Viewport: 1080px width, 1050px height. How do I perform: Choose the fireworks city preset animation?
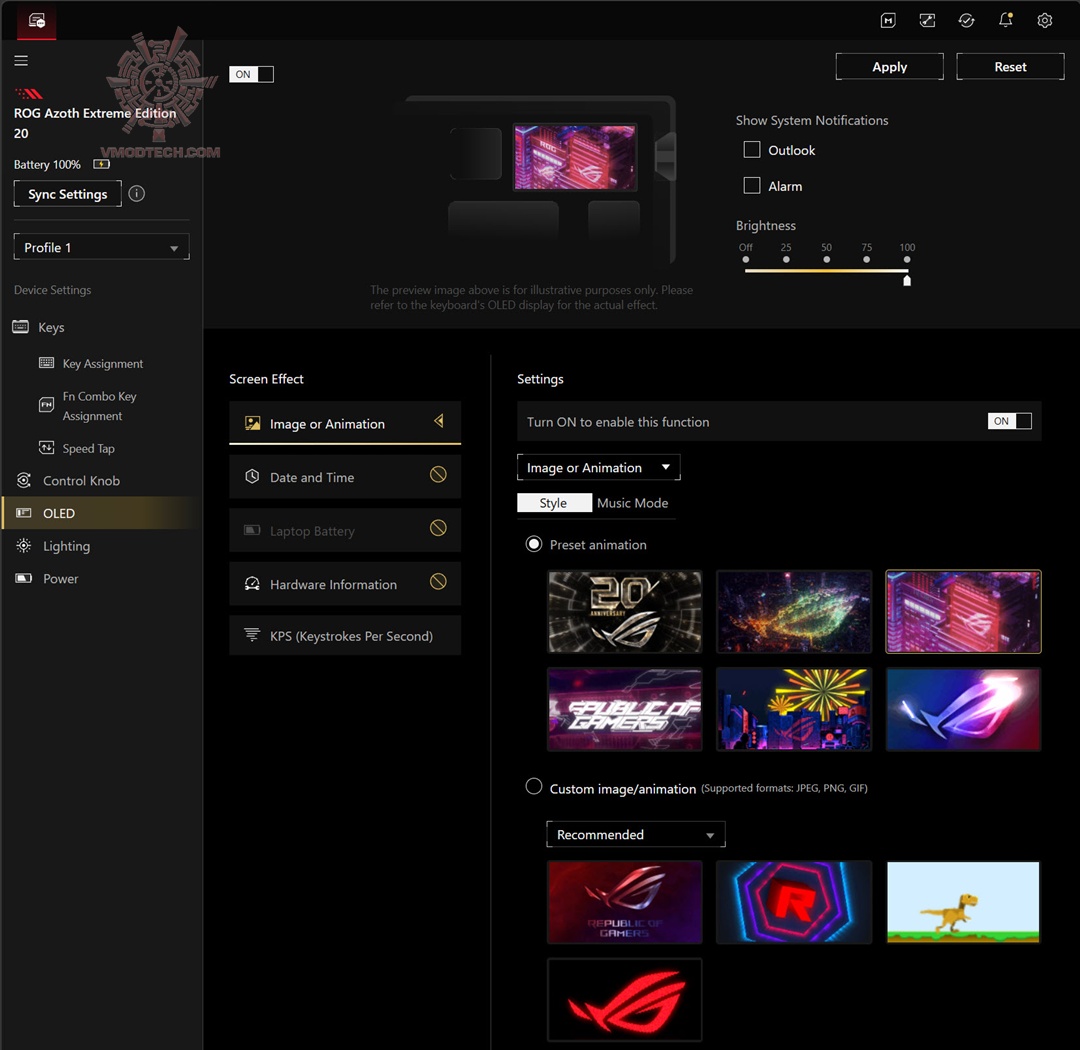(794, 709)
